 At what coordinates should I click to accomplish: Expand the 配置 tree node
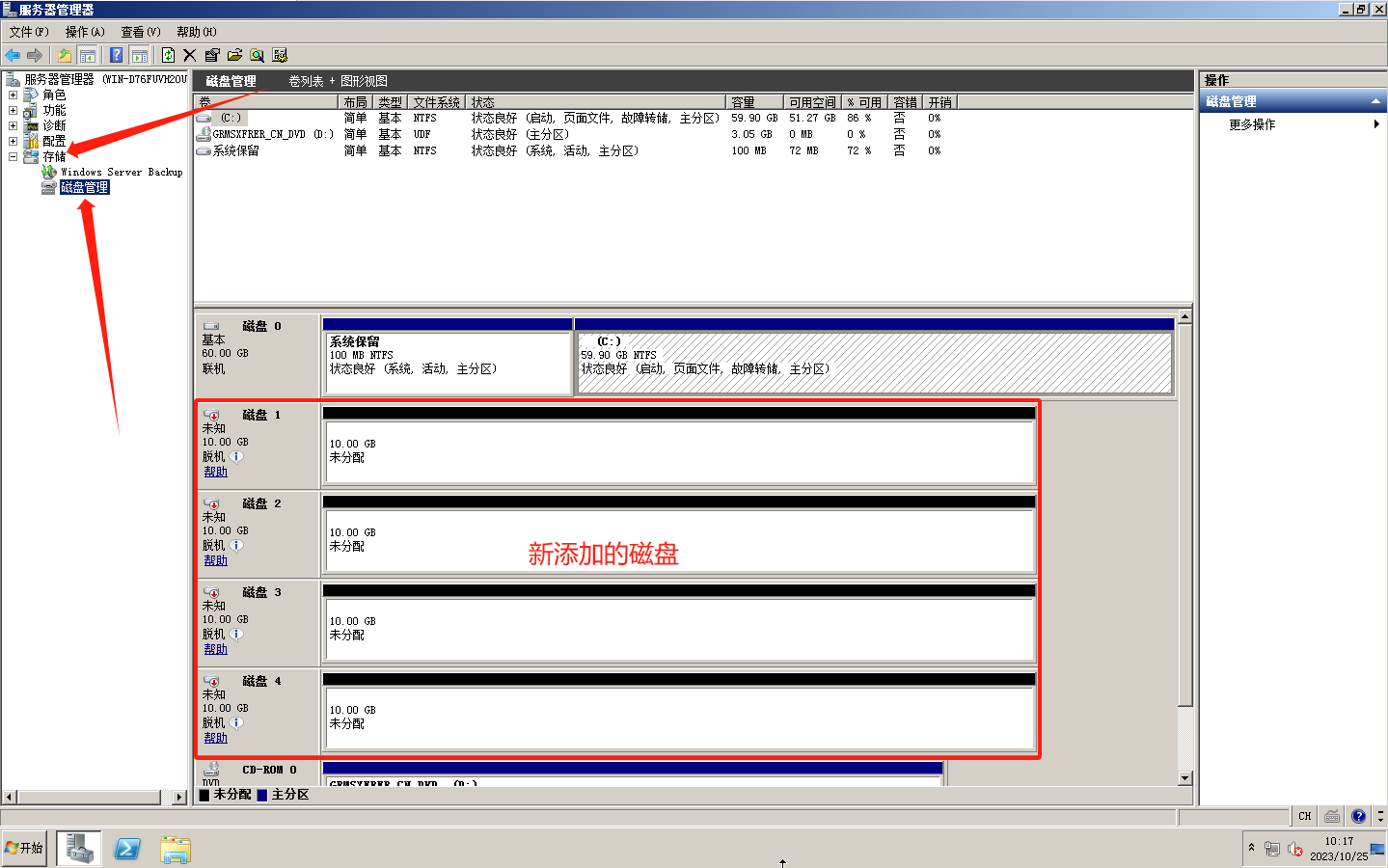pyautogui.click(x=13, y=141)
